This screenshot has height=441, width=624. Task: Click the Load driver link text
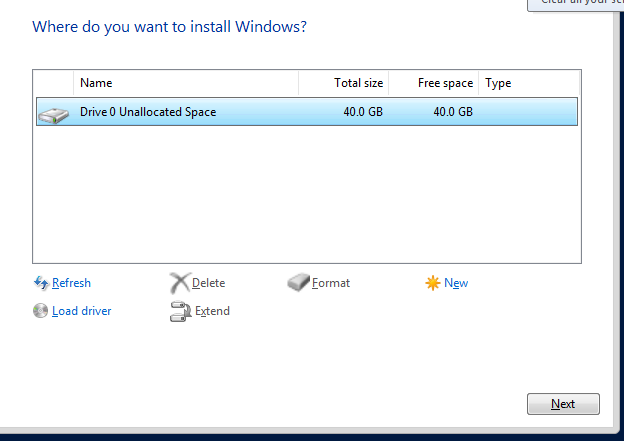[82, 311]
